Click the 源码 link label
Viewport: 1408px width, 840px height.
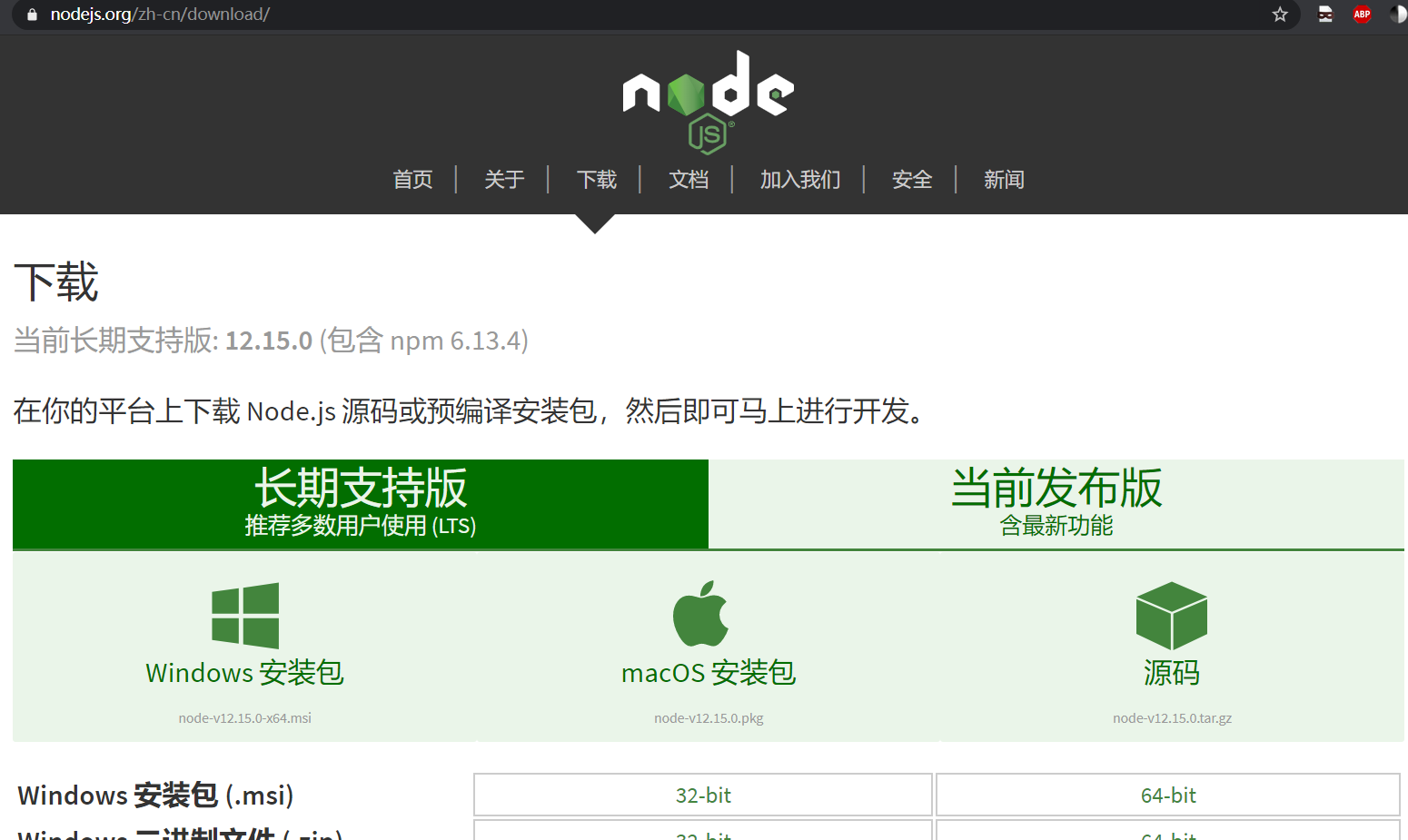1172,673
